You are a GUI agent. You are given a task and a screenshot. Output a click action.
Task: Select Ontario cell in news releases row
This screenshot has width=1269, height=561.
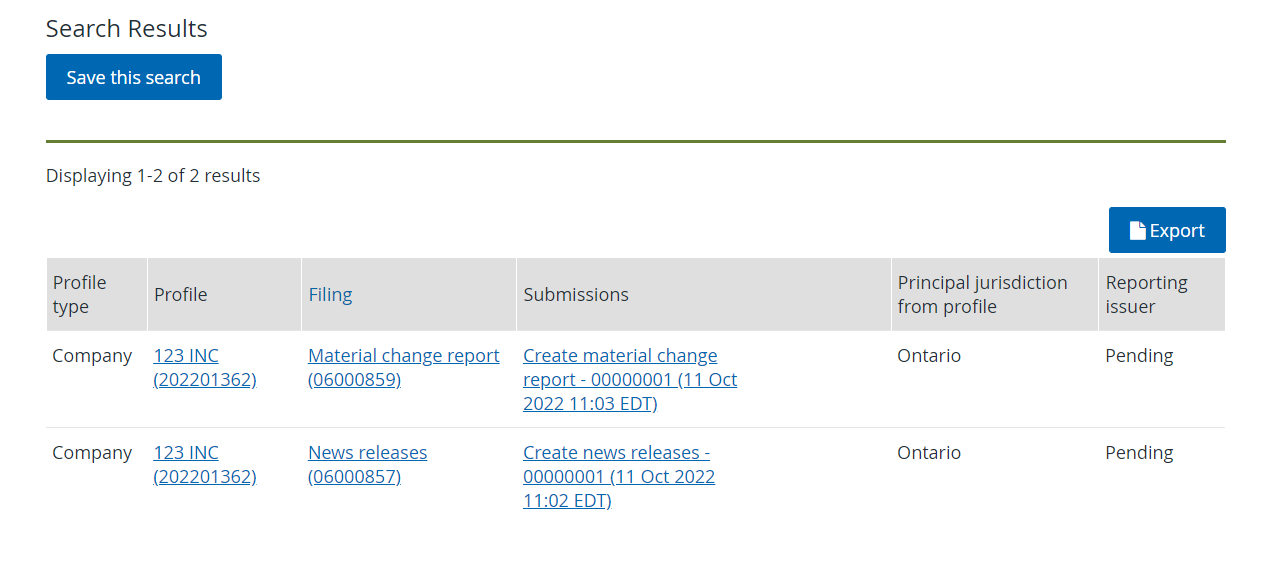(x=929, y=452)
